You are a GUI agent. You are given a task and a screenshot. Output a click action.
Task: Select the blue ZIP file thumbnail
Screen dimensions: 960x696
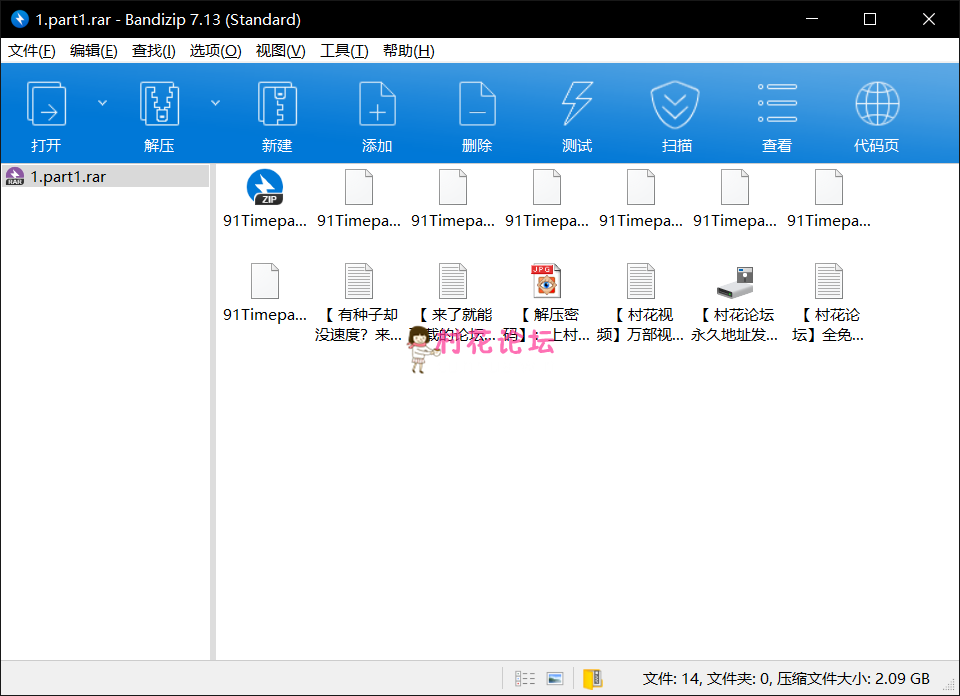tap(263, 186)
